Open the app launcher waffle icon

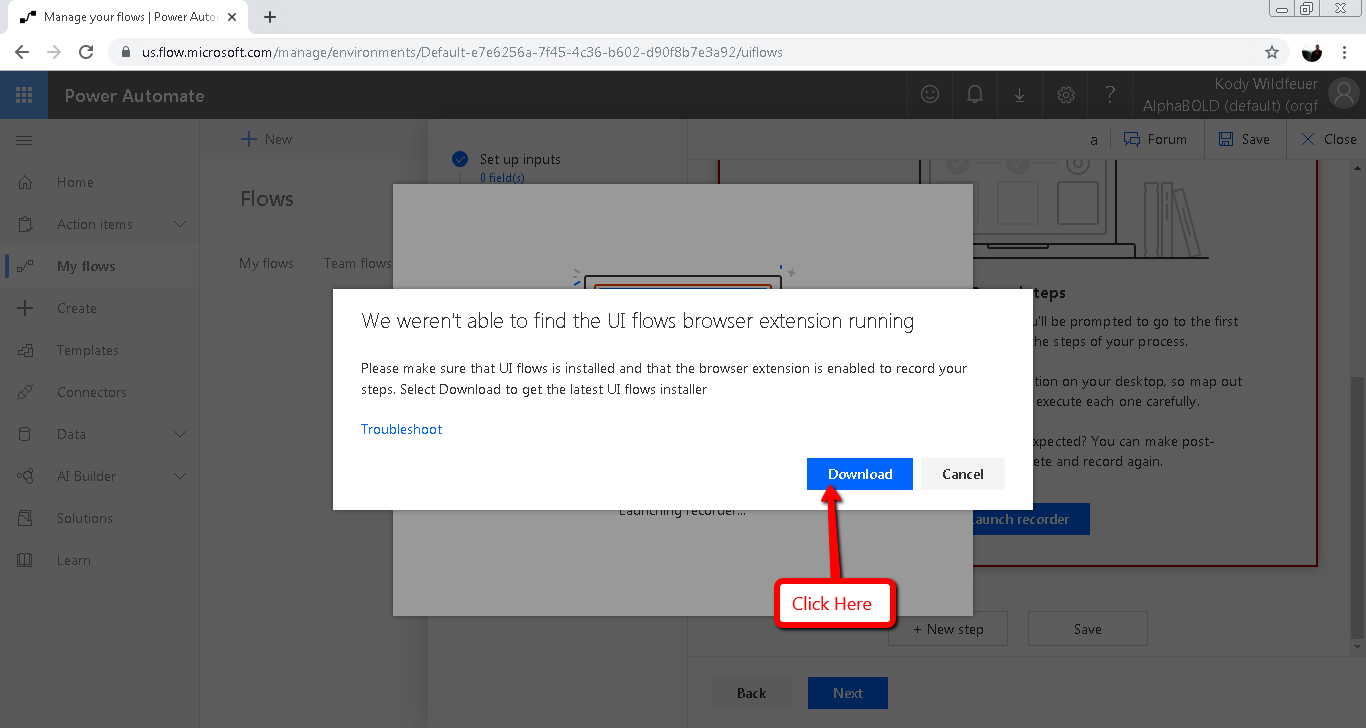[24, 95]
